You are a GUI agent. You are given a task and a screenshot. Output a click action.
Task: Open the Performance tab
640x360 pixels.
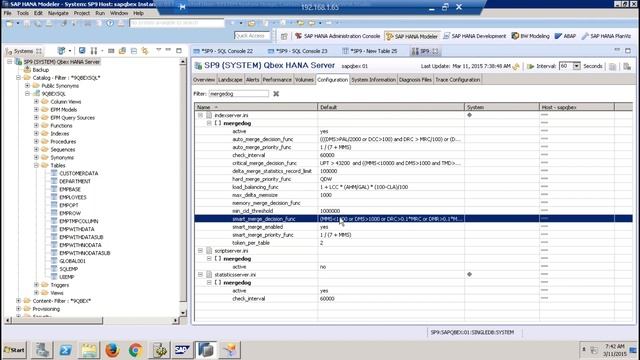pos(277,80)
